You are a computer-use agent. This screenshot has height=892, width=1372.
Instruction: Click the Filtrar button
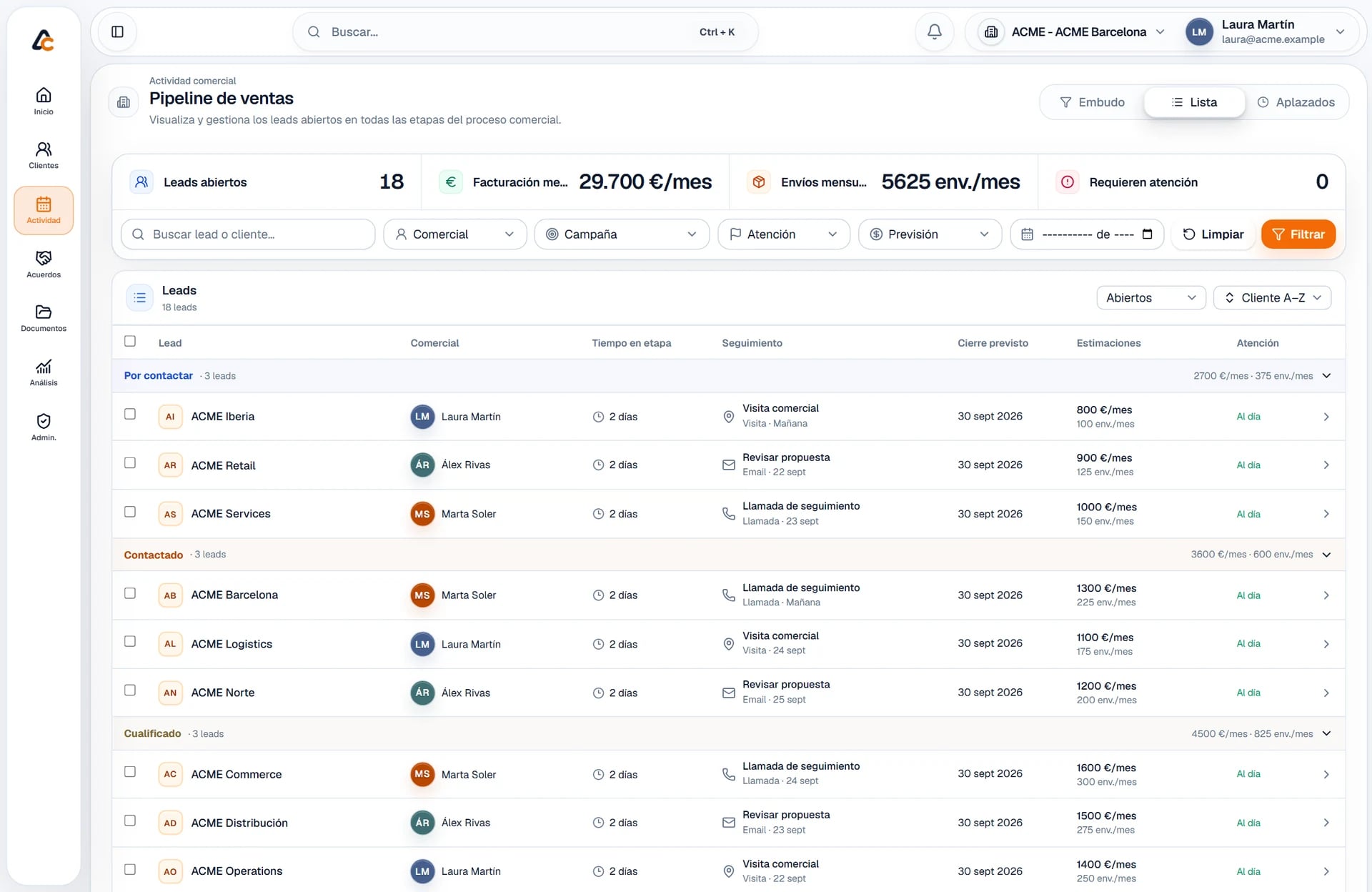[x=1298, y=234]
